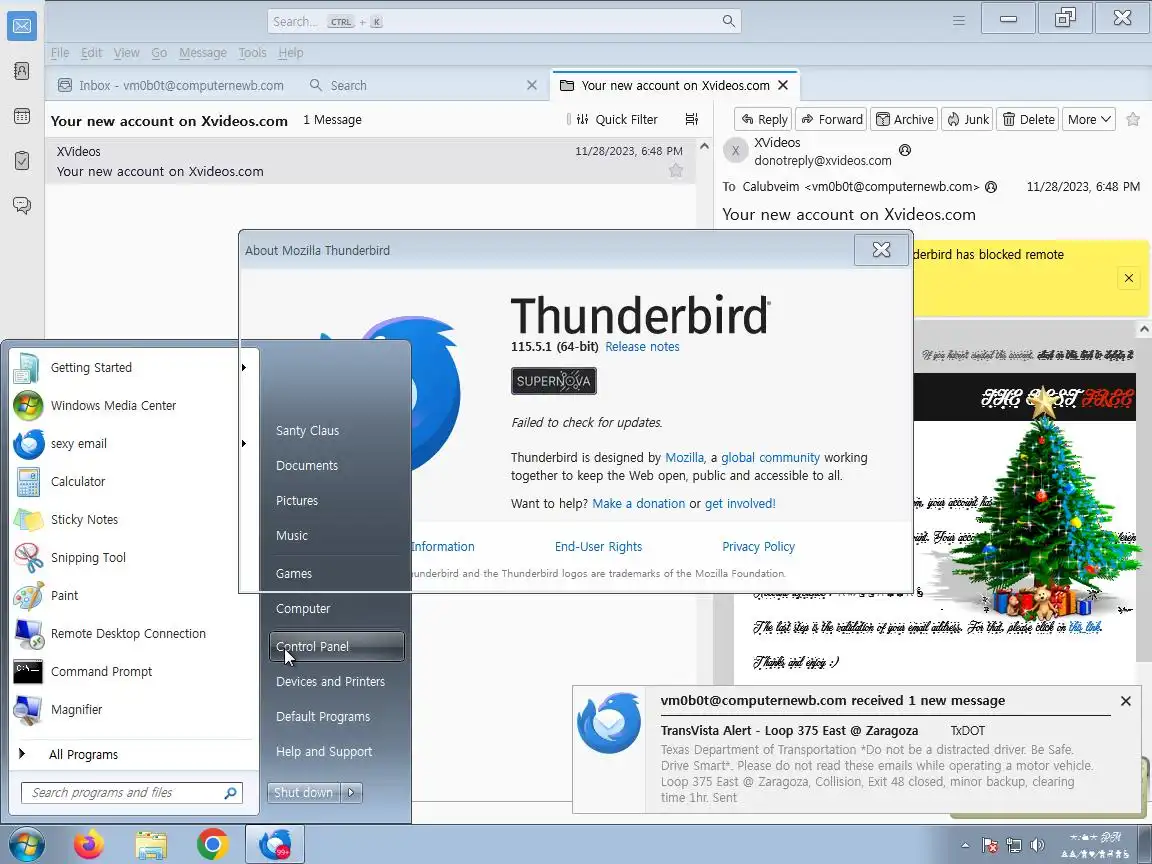
Task: Delete the open message
Action: click(x=1029, y=119)
